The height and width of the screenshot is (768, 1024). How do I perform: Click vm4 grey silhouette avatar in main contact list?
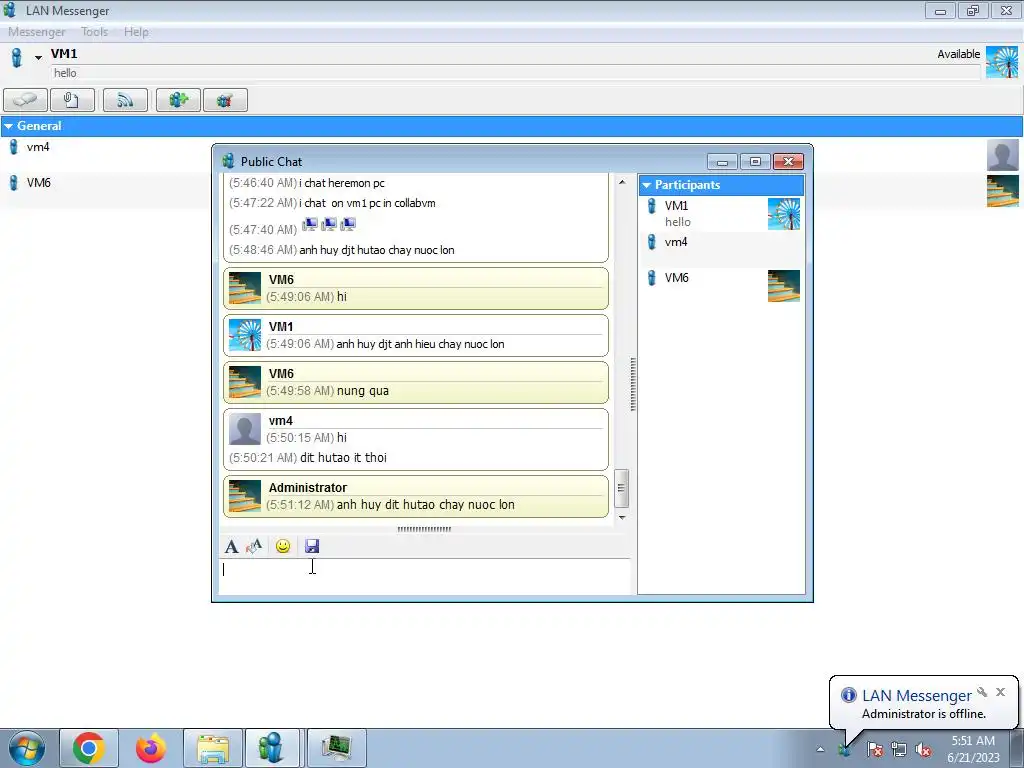pos(1002,155)
